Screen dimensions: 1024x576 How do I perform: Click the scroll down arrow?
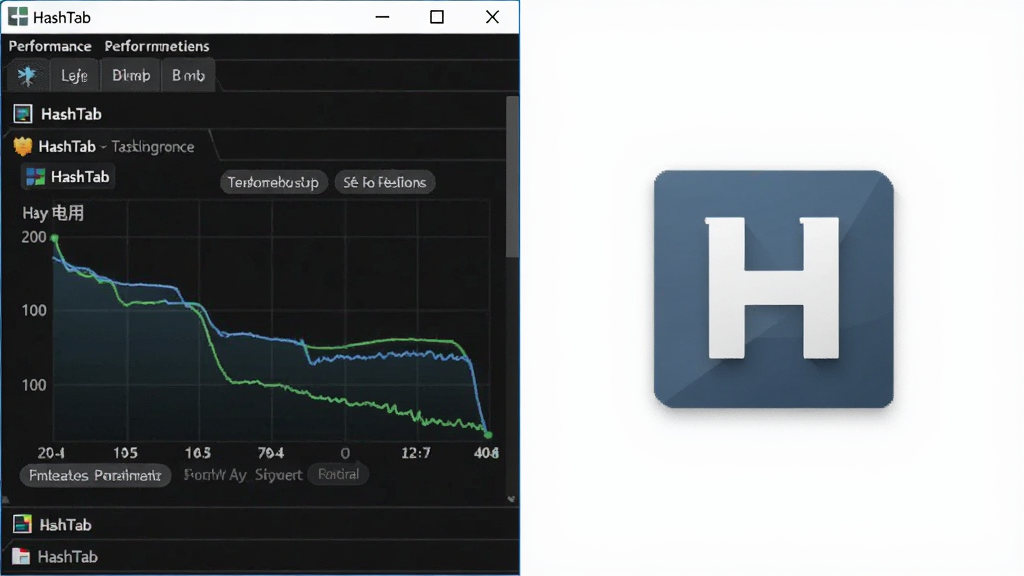coord(511,499)
